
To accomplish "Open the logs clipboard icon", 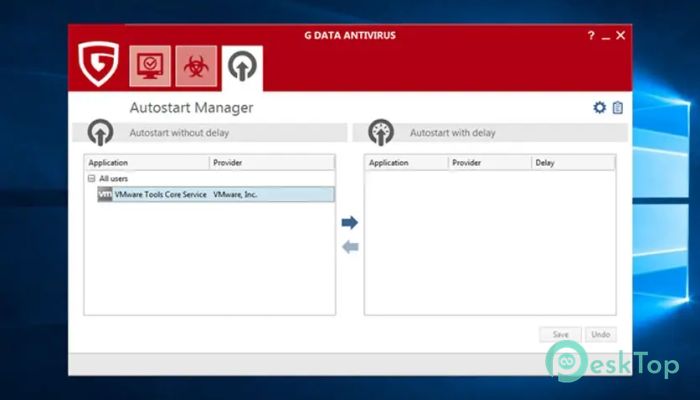I will [x=617, y=107].
